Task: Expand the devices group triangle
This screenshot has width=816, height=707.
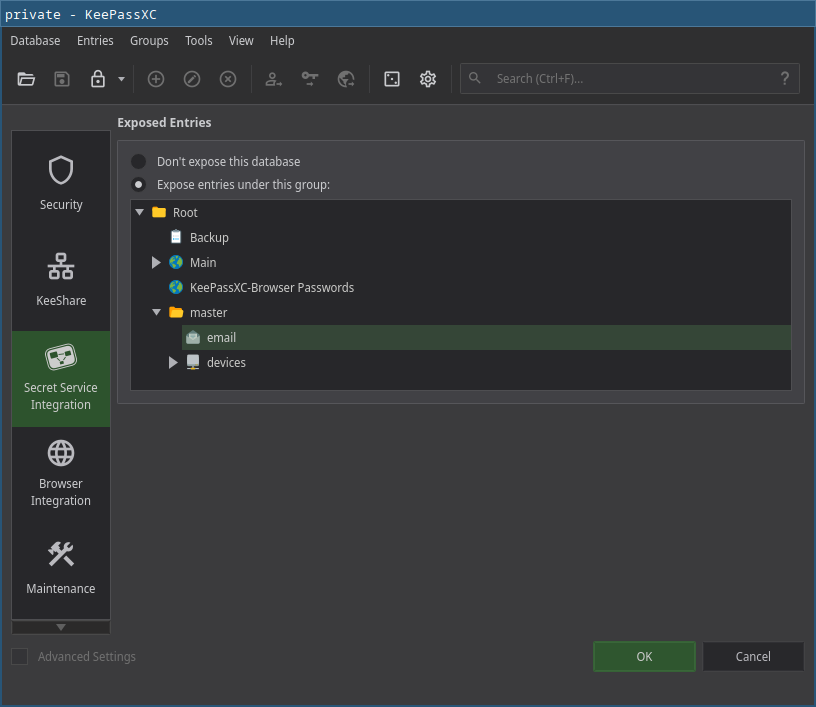Action: click(x=173, y=362)
